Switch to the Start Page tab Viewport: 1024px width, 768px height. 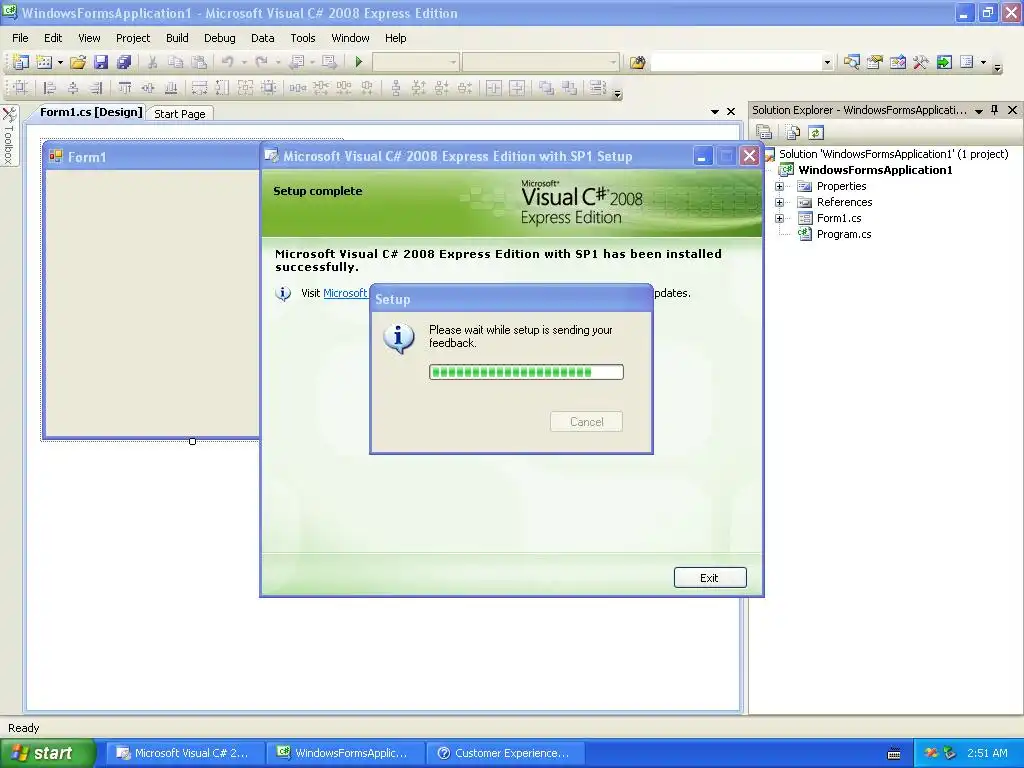click(x=180, y=114)
